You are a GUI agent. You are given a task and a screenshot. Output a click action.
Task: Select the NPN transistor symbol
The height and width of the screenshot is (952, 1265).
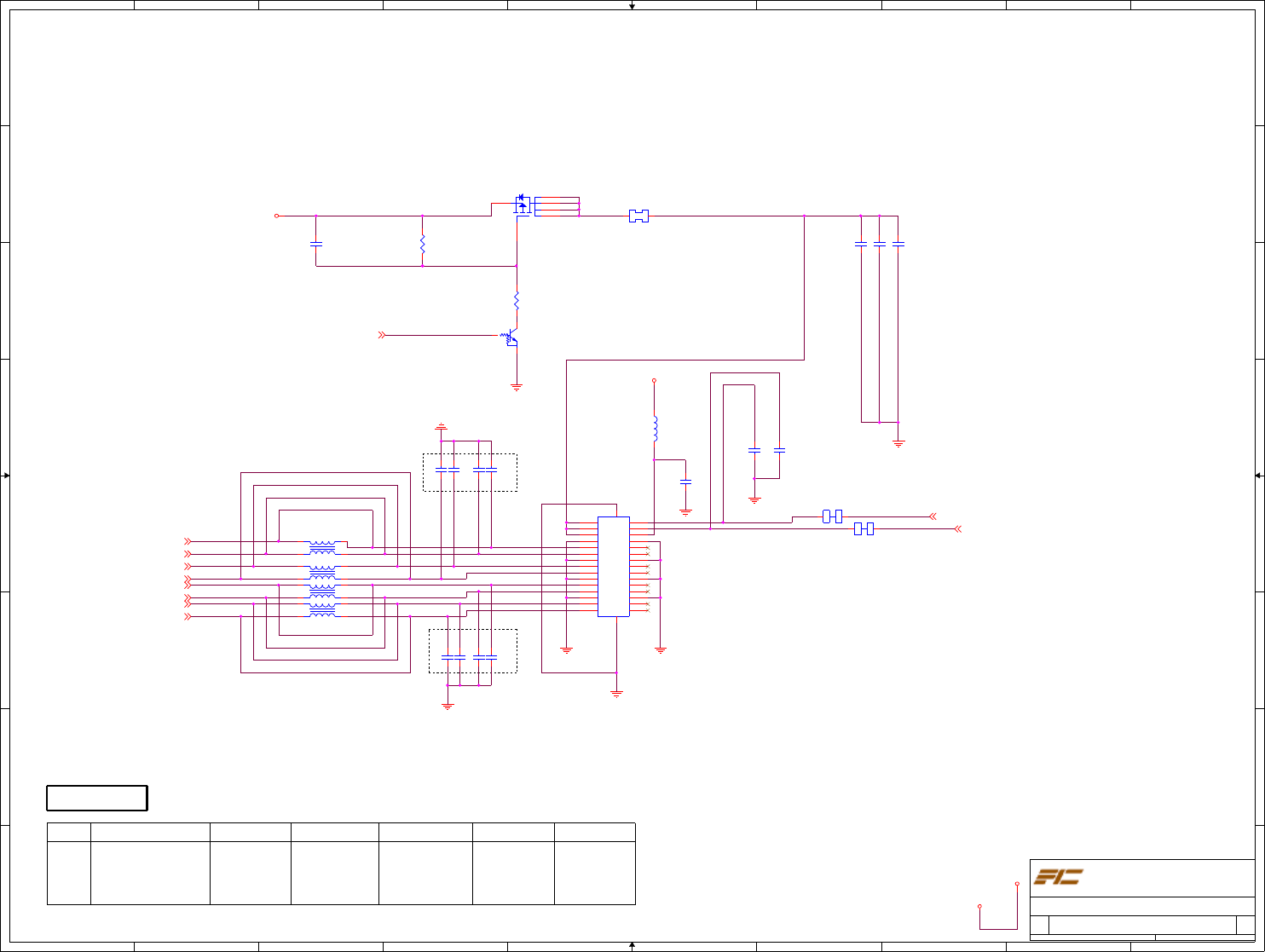tap(511, 338)
